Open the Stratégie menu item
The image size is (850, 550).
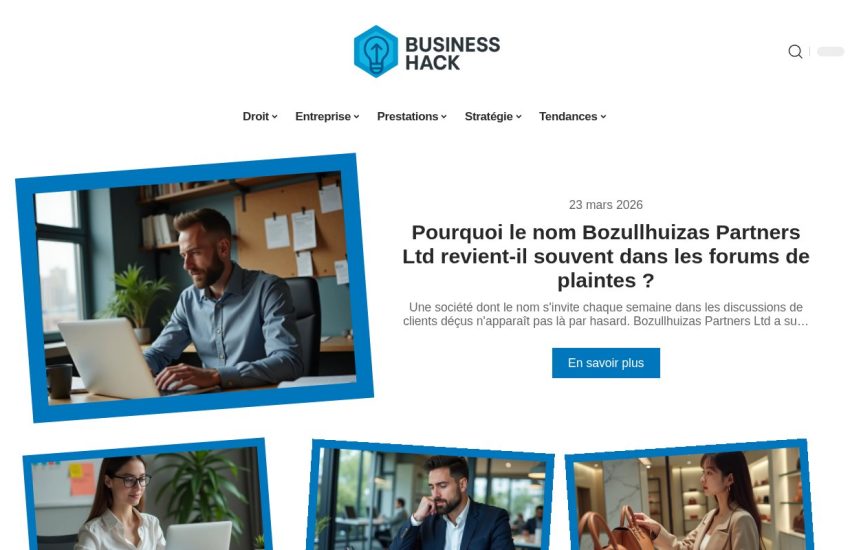[x=488, y=117]
